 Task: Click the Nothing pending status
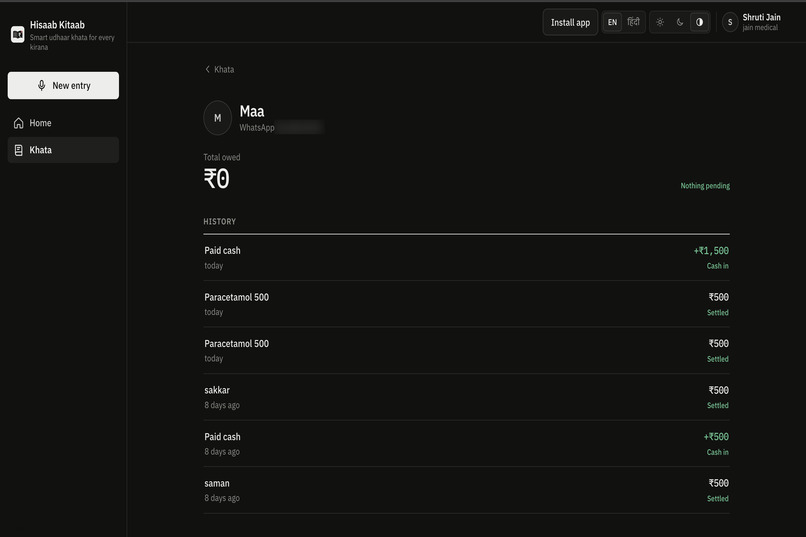pyautogui.click(x=705, y=186)
